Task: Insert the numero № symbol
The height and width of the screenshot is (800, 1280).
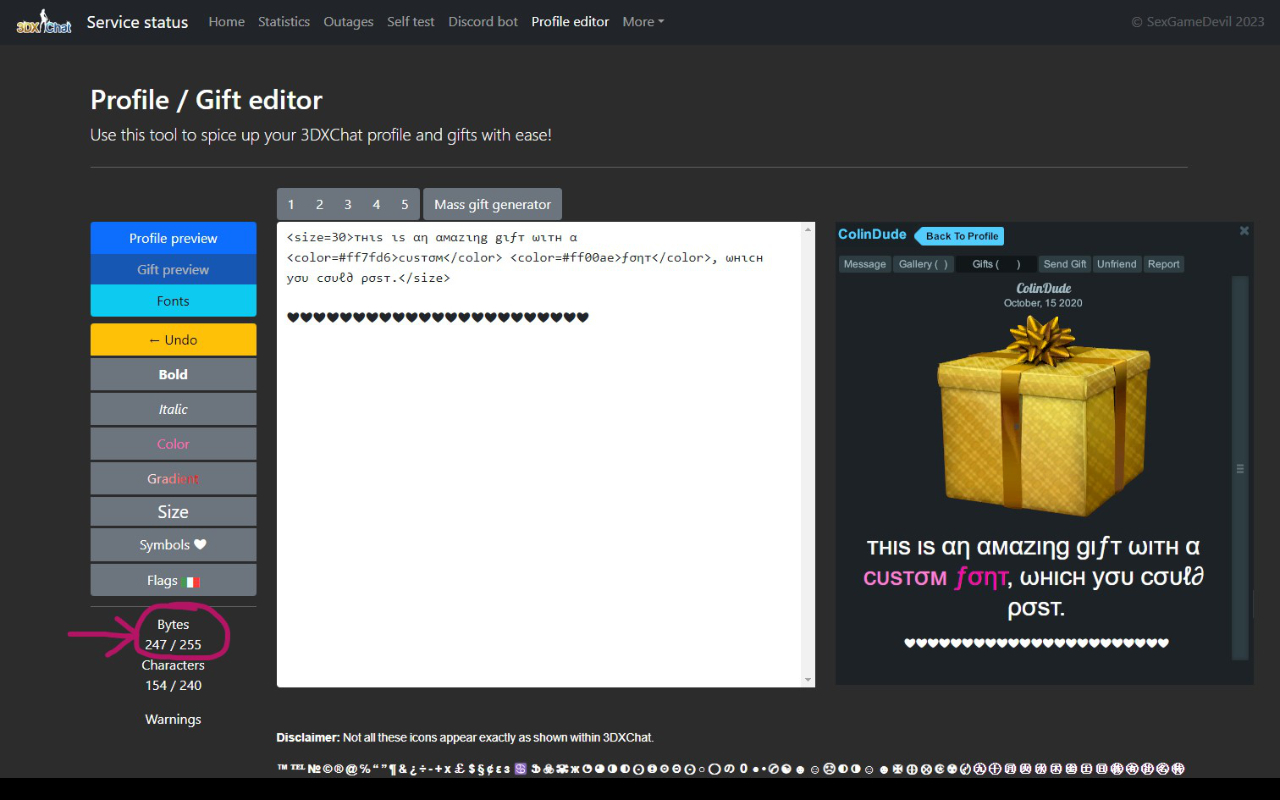Action: (313, 768)
